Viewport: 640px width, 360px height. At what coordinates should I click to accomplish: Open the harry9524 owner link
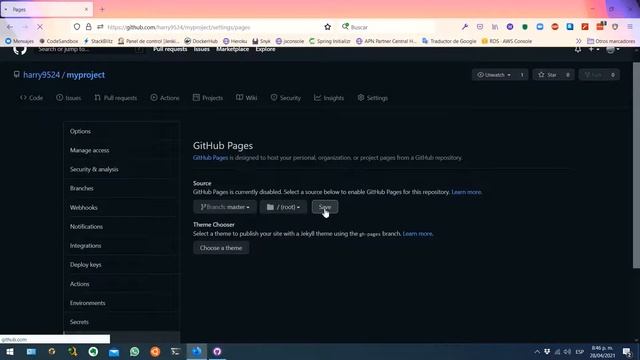point(42,75)
